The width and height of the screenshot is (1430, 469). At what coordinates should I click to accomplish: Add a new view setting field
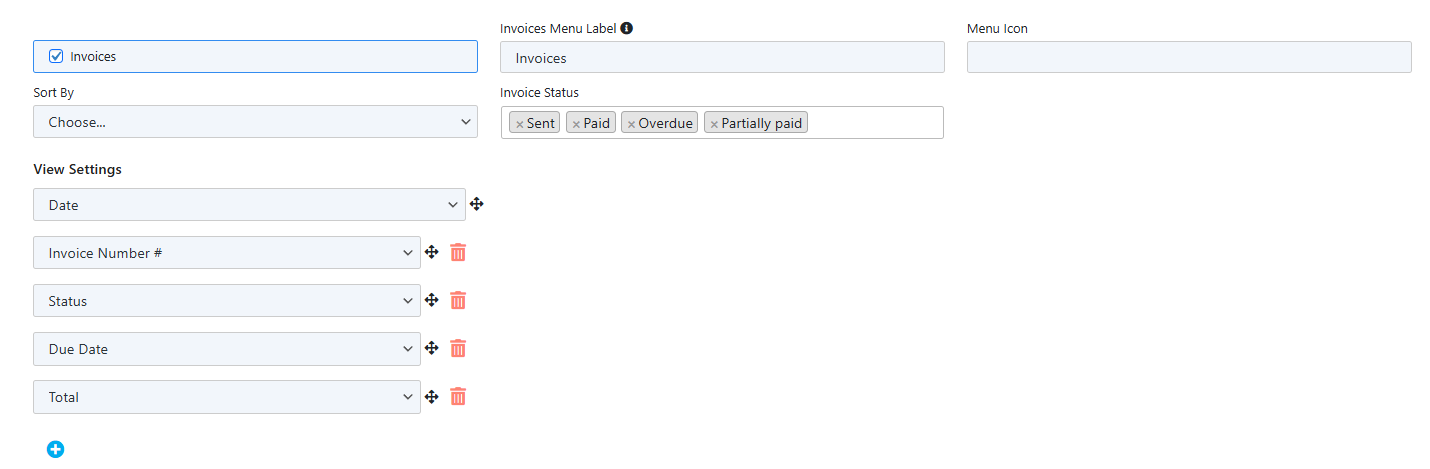coord(55,449)
